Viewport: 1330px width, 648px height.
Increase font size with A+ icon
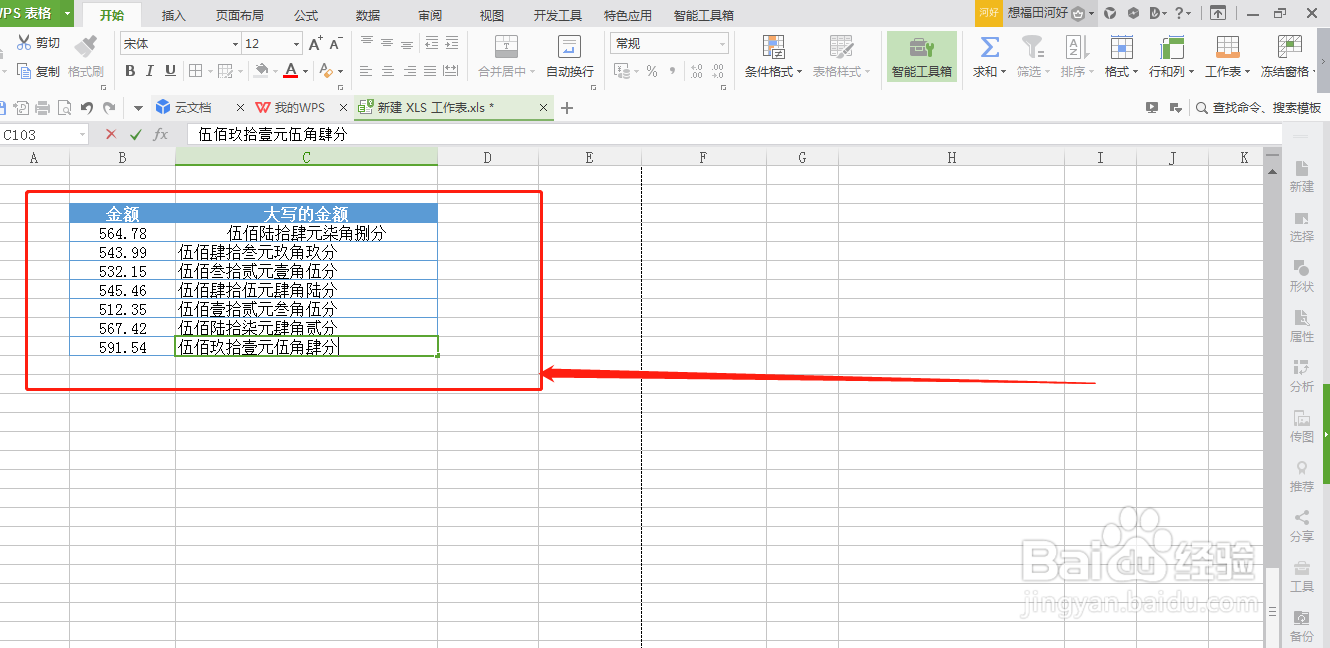click(316, 44)
